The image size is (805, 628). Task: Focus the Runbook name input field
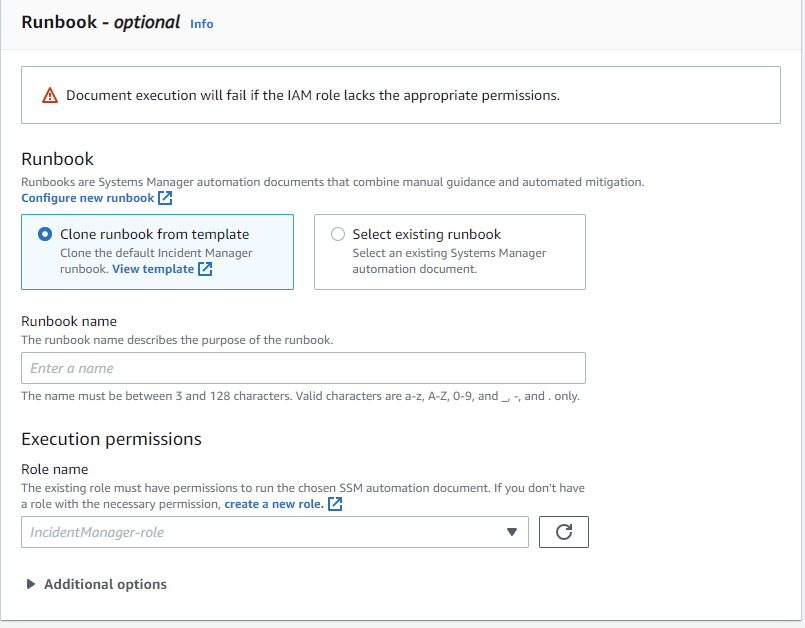point(303,368)
